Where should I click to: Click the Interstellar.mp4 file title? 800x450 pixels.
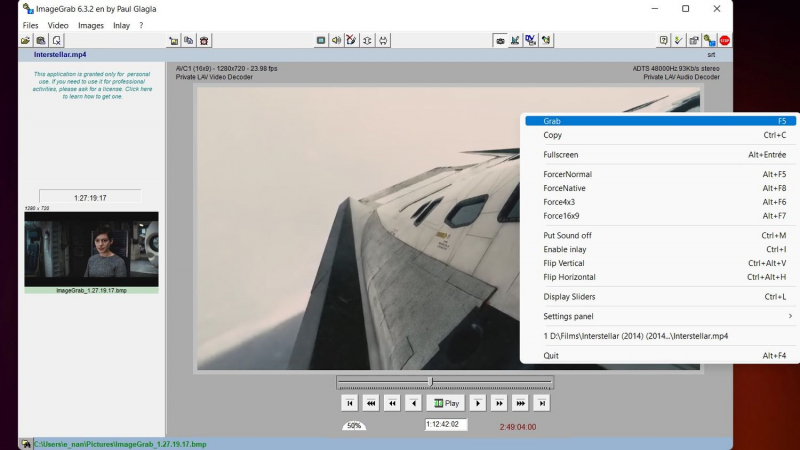(x=60, y=55)
